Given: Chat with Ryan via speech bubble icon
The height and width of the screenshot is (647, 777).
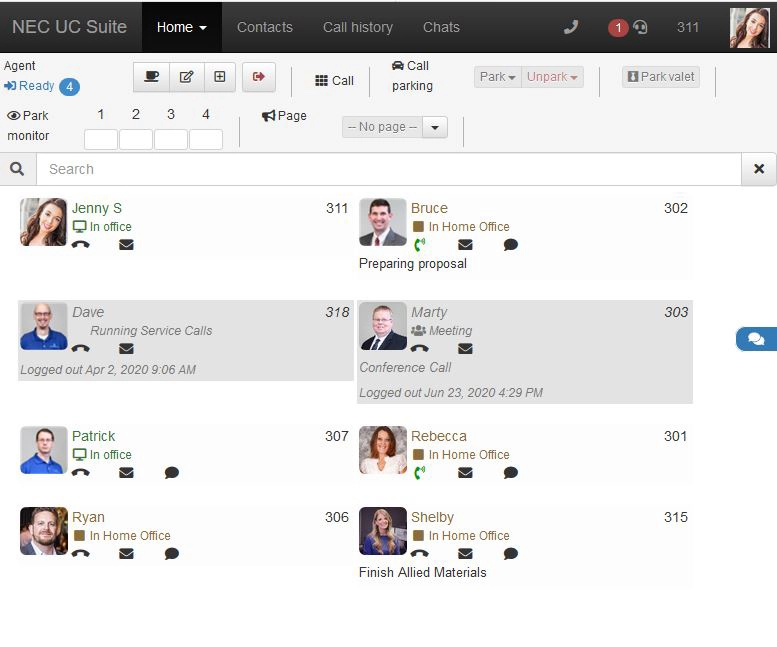Looking at the screenshot, I should 171,553.
